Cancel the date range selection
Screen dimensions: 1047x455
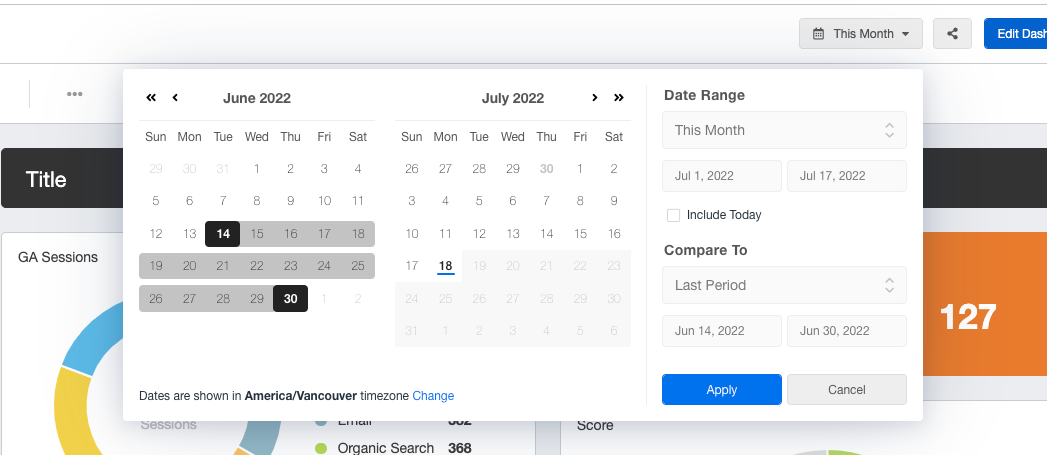point(846,390)
